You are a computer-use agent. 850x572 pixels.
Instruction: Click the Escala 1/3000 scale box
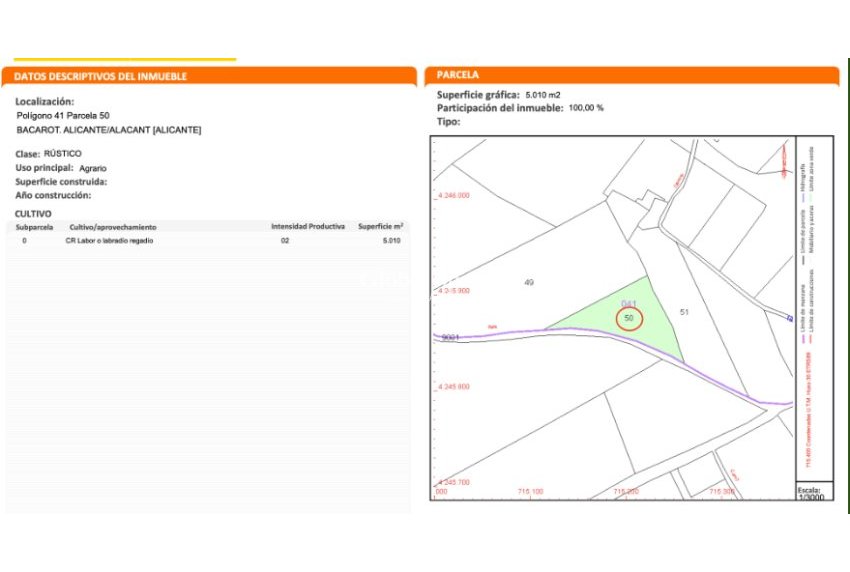tap(808, 493)
